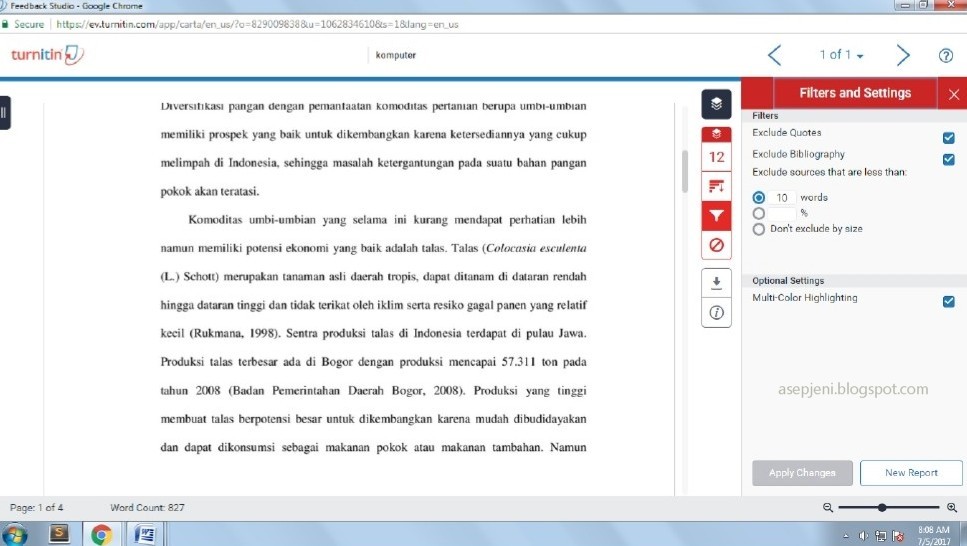Open the Chrome taskbar icon
The height and width of the screenshot is (546, 967).
coord(101,534)
